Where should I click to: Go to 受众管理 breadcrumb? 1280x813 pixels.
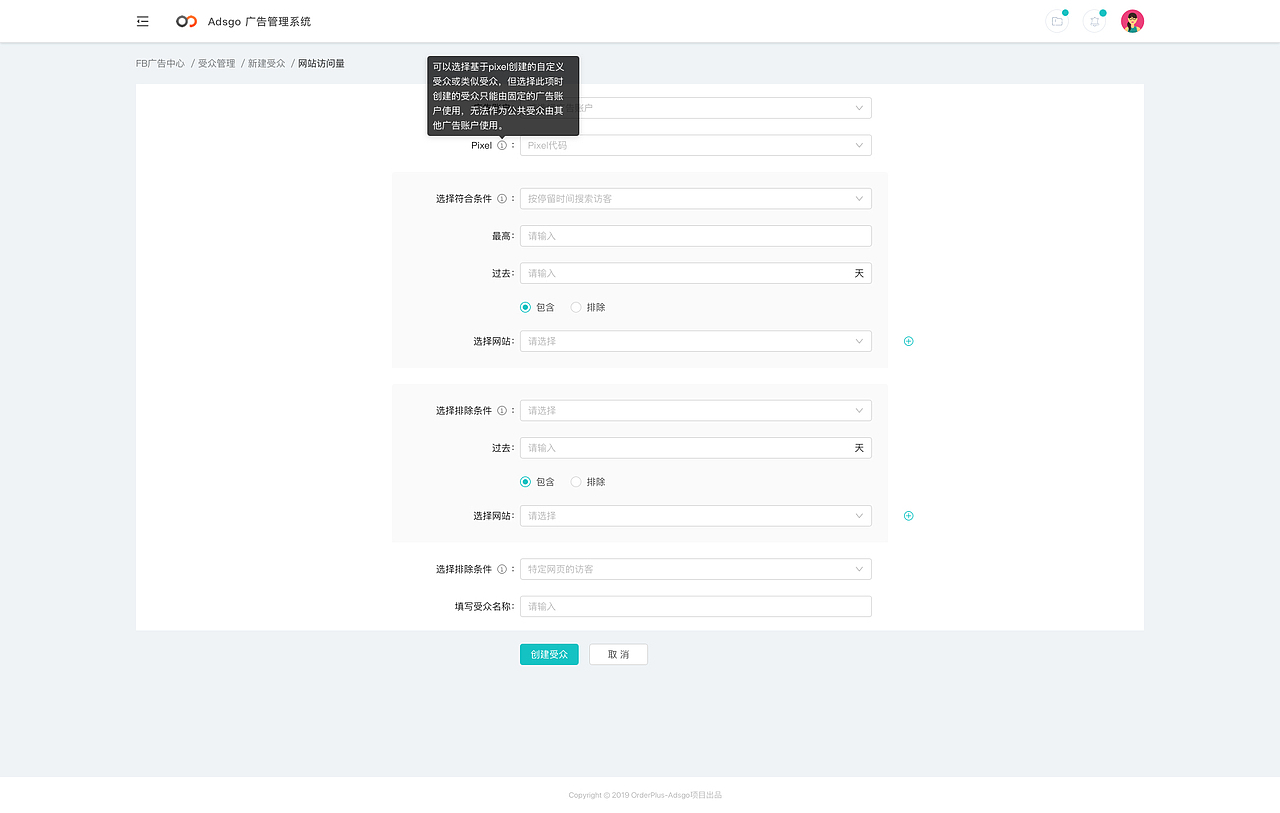[x=216, y=63]
